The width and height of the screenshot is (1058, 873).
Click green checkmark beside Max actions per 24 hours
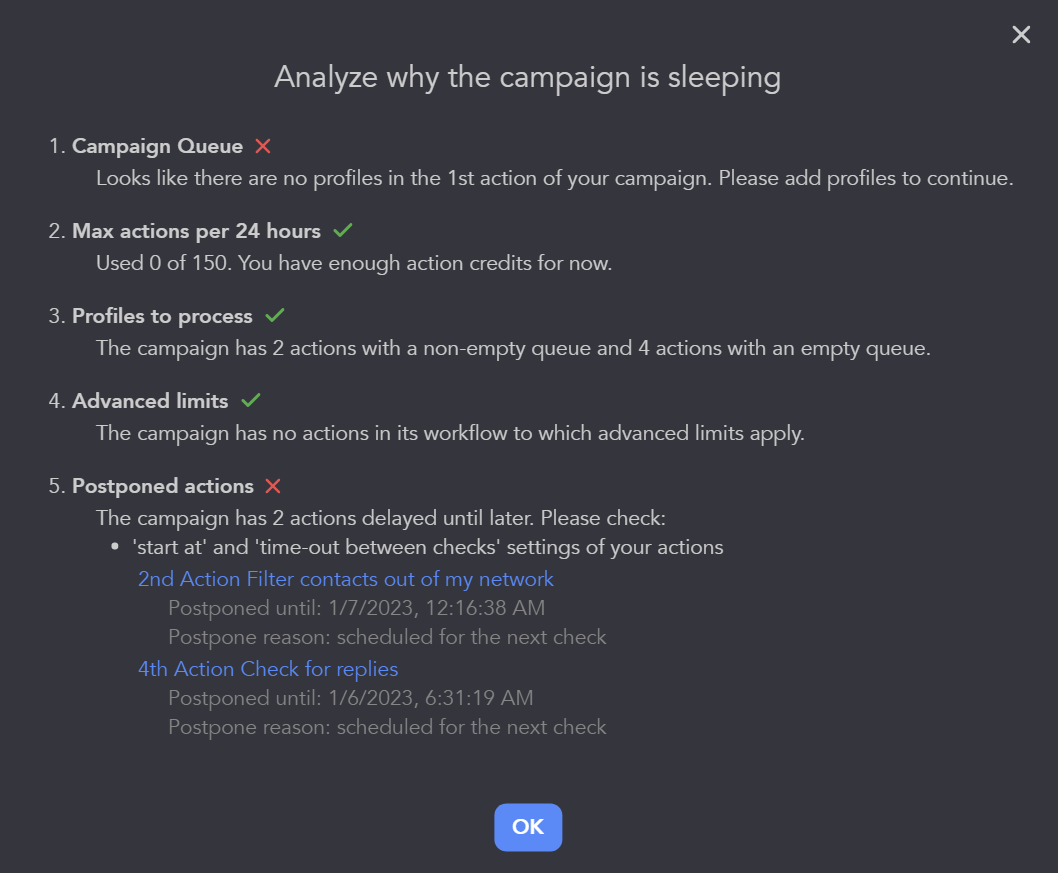[x=343, y=231]
